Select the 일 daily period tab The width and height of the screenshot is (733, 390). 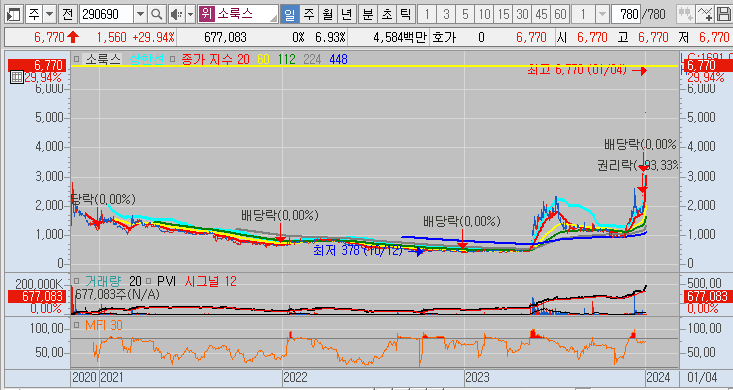289,14
